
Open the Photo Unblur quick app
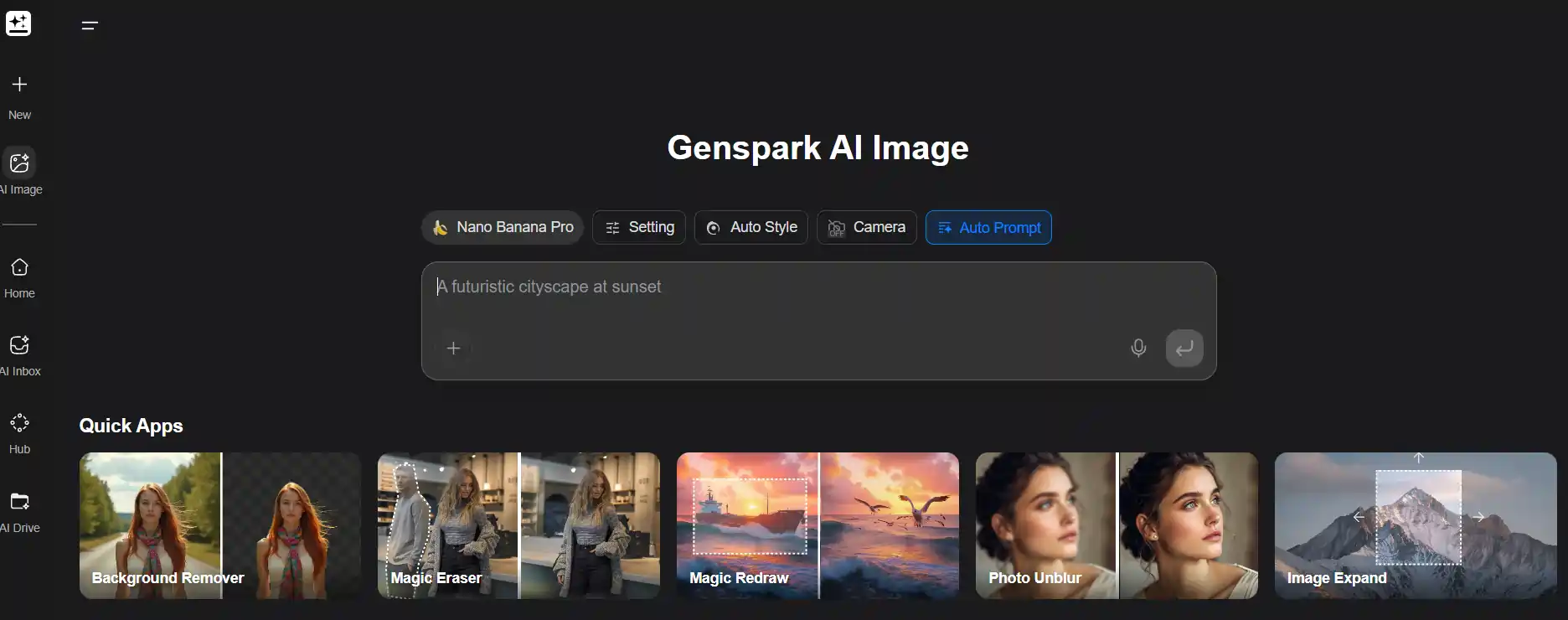(x=1117, y=525)
